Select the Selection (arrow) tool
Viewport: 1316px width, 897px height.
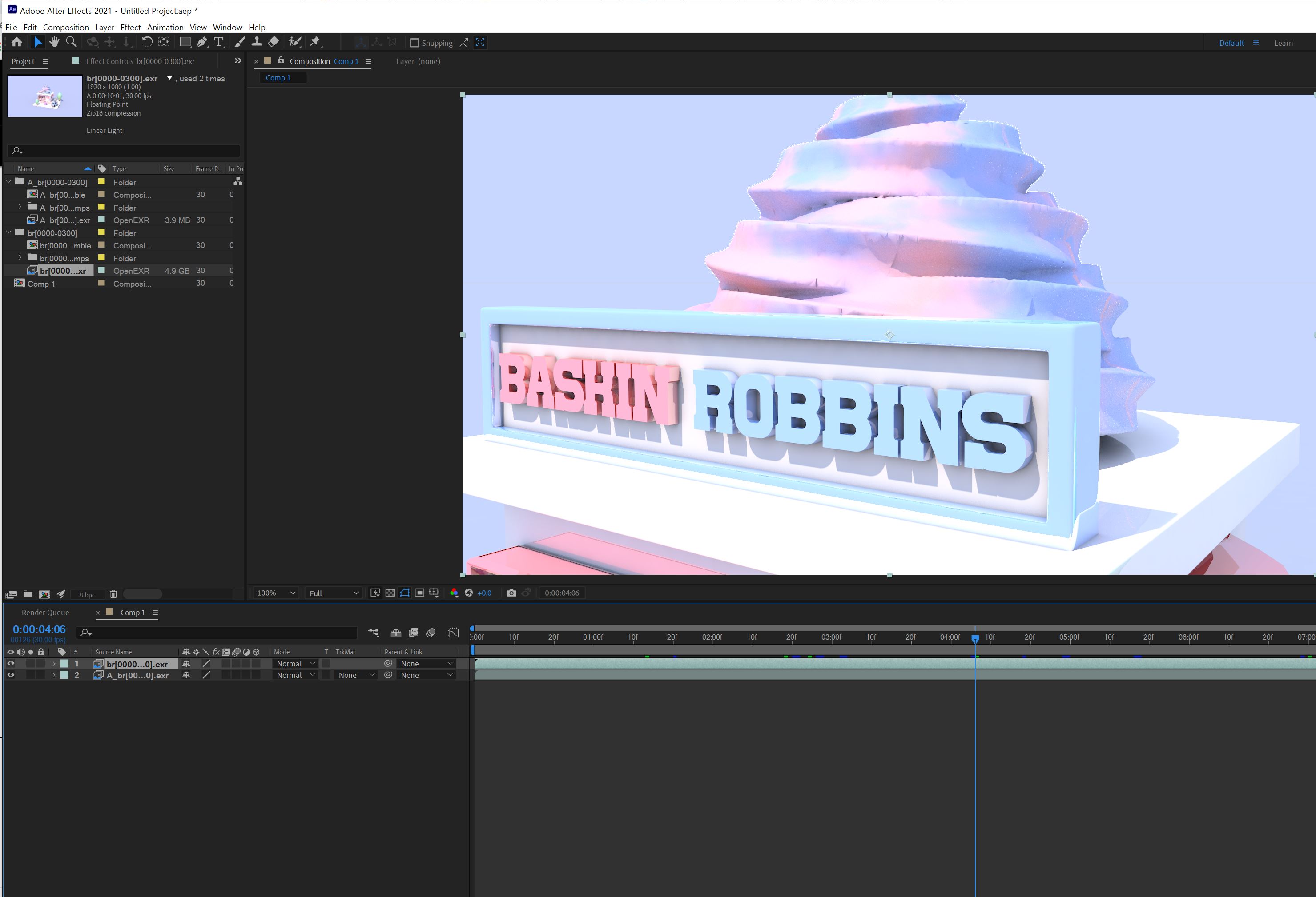[x=38, y=42]
